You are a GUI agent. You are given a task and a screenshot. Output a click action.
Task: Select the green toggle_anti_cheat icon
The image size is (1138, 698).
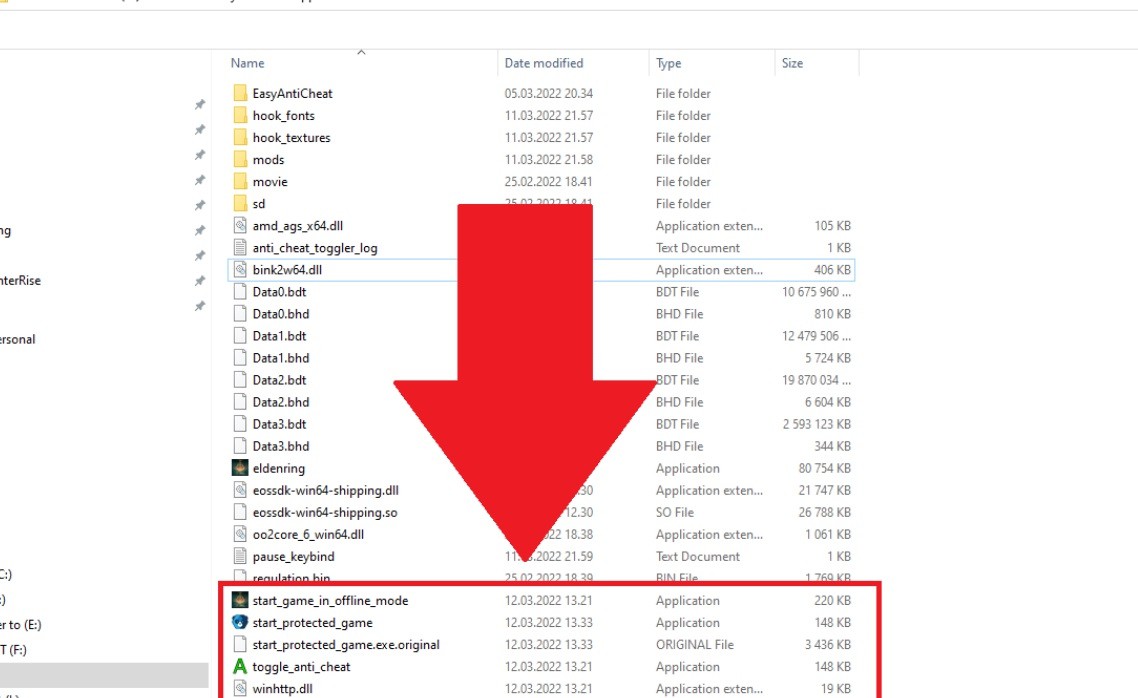coord(239,666)
